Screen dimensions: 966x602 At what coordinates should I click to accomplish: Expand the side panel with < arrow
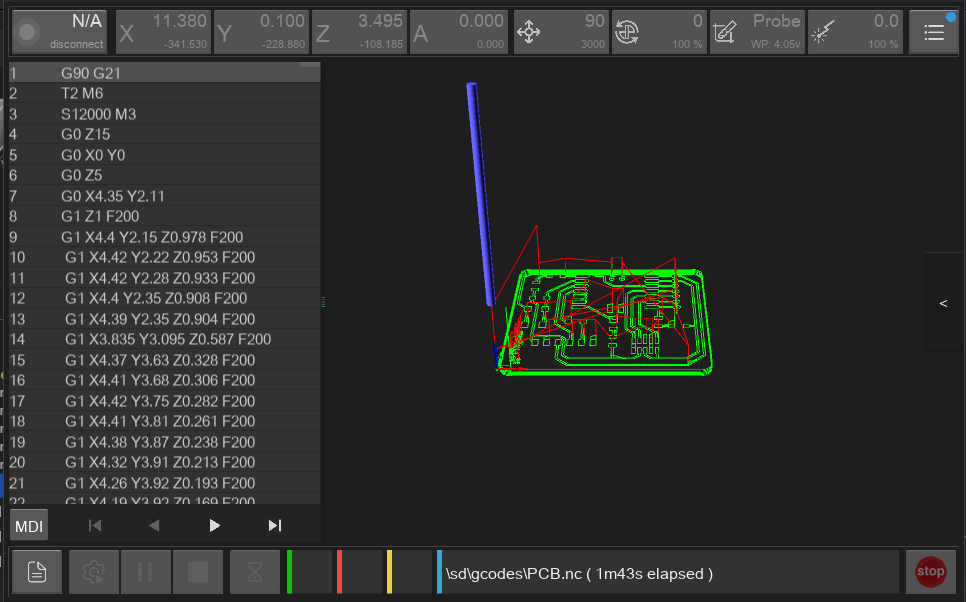coord(943,303)
